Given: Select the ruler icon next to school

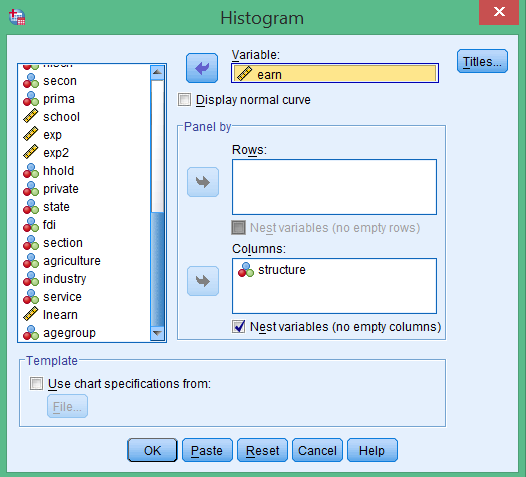Looking at the screenshot, I should [31, 116].
